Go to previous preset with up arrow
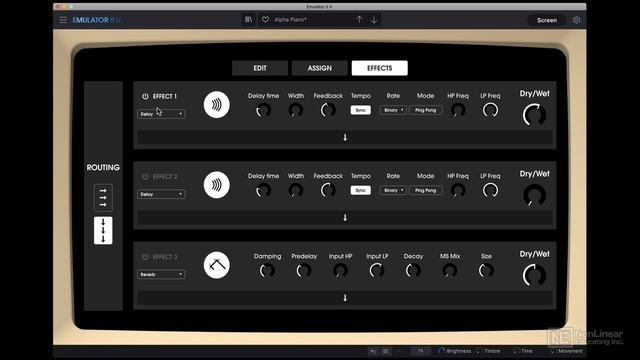Image resolution: width=640 pixels, height=360 pixels. (x=359, y=20)
